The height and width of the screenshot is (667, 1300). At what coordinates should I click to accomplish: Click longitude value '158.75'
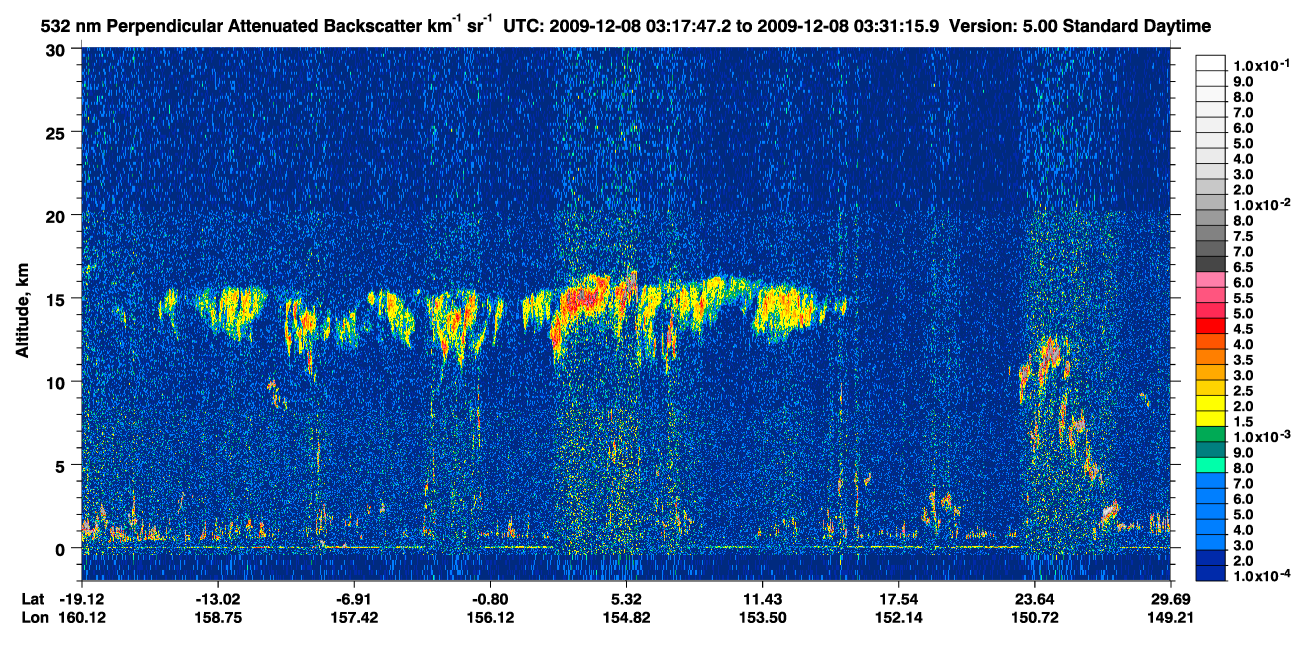217,617
